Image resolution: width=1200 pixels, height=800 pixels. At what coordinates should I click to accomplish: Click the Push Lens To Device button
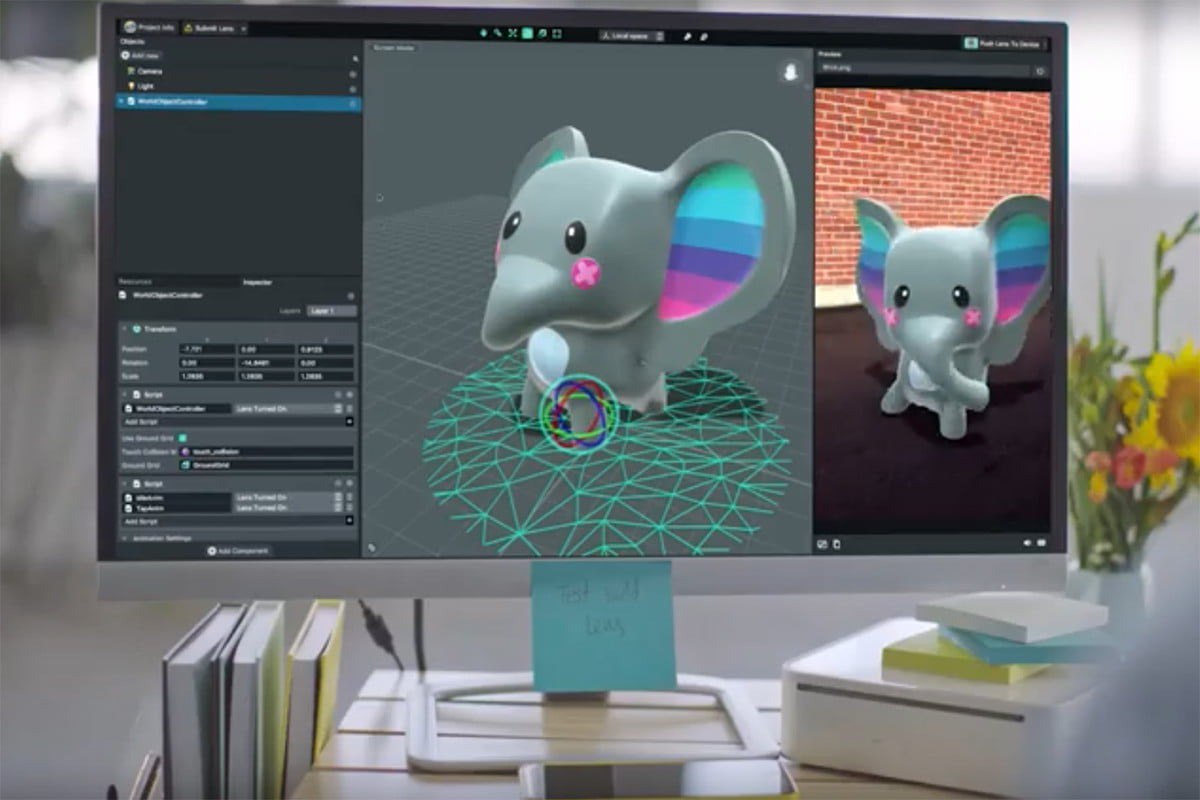coord(1006,44)
